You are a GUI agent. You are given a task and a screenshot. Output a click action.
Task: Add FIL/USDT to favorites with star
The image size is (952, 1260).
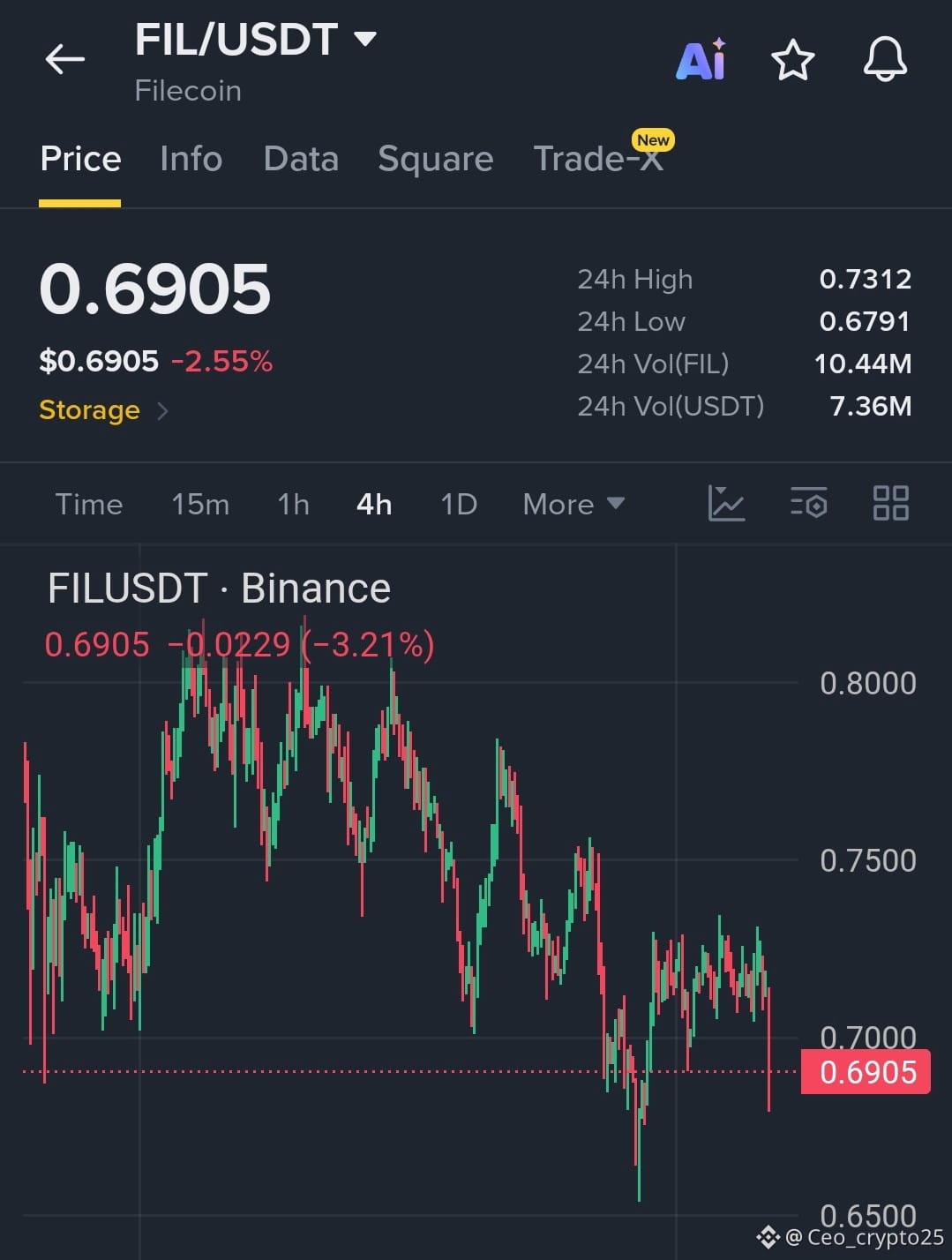click(x=792, y=60)
